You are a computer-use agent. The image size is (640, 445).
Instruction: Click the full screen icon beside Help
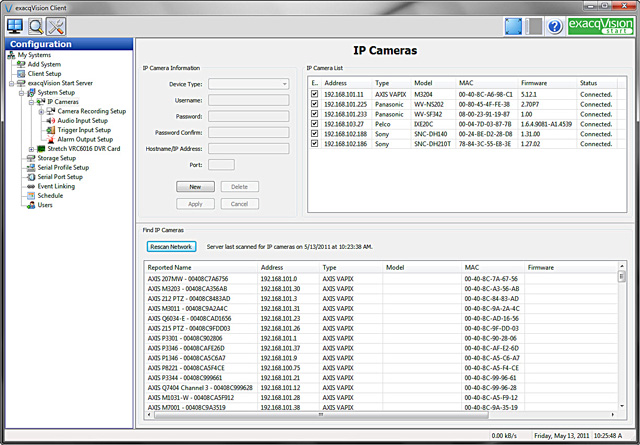(x=514, y=26)
